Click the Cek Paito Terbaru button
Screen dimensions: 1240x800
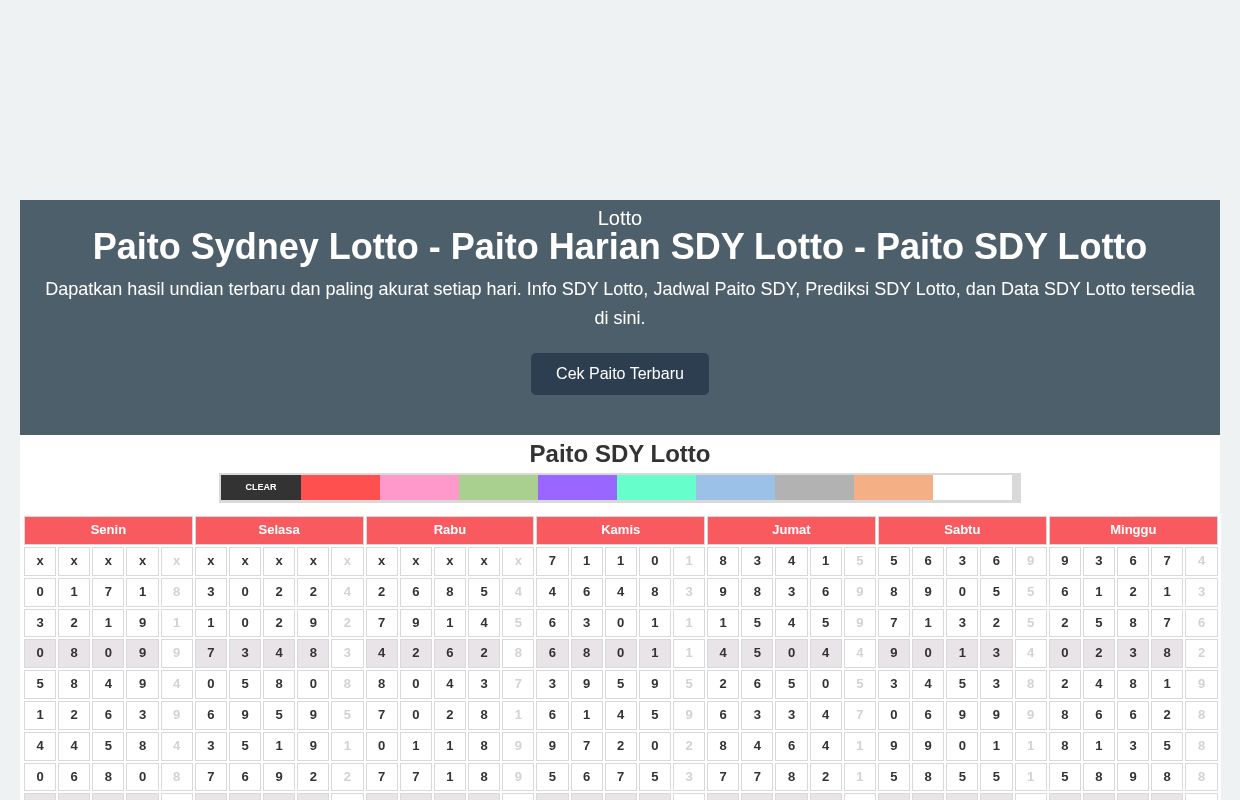620,373
